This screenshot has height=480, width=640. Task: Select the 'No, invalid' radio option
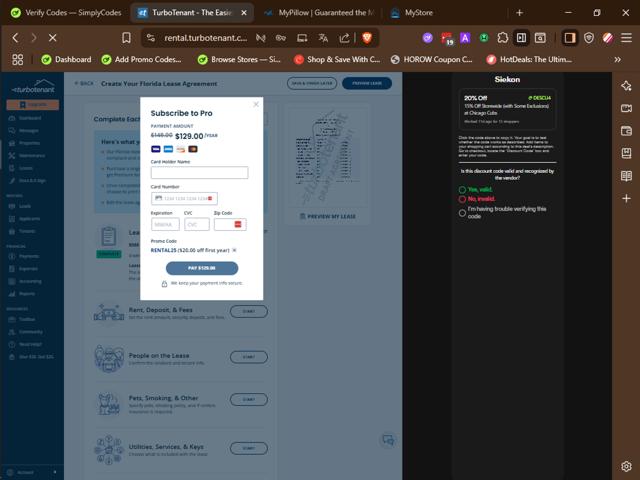click(462, 199)
